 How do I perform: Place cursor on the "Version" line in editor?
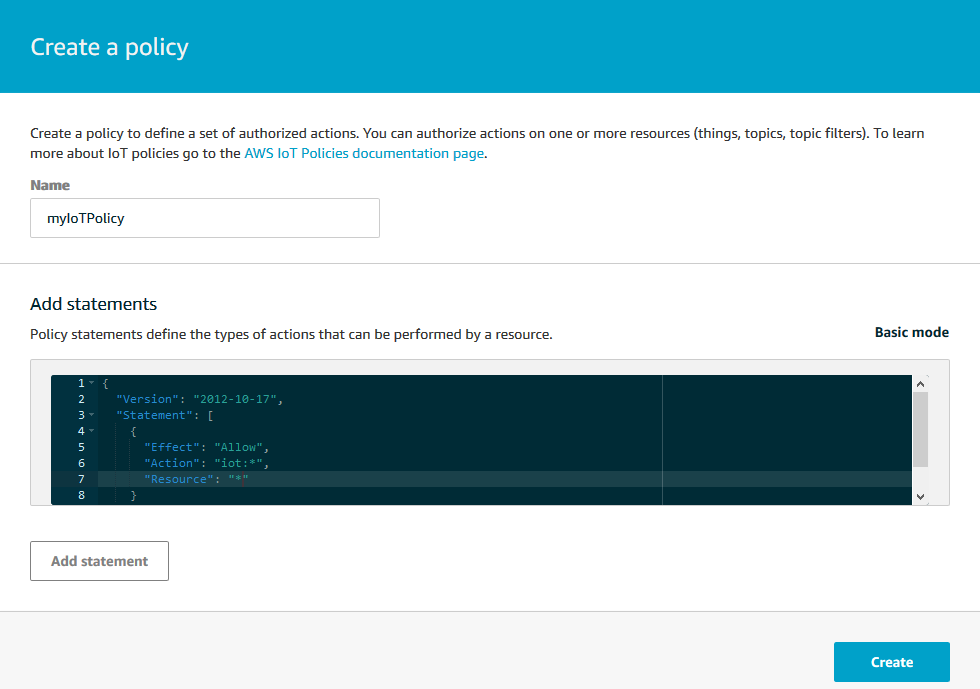tap(200, 399)
